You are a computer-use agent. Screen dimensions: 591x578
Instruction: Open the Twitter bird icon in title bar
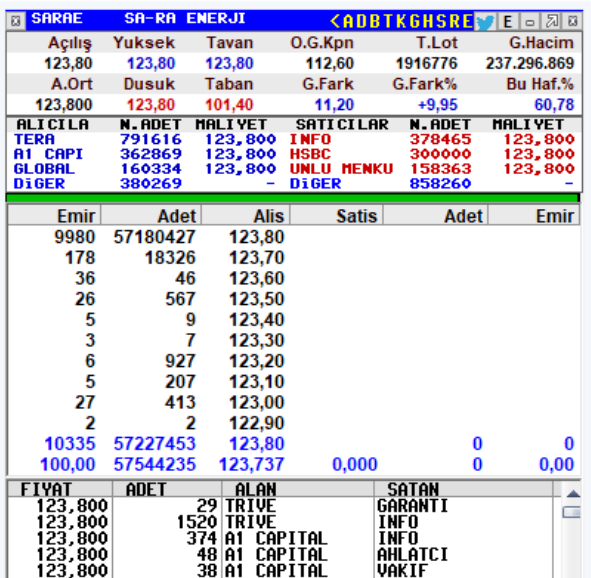pos(485,21)
